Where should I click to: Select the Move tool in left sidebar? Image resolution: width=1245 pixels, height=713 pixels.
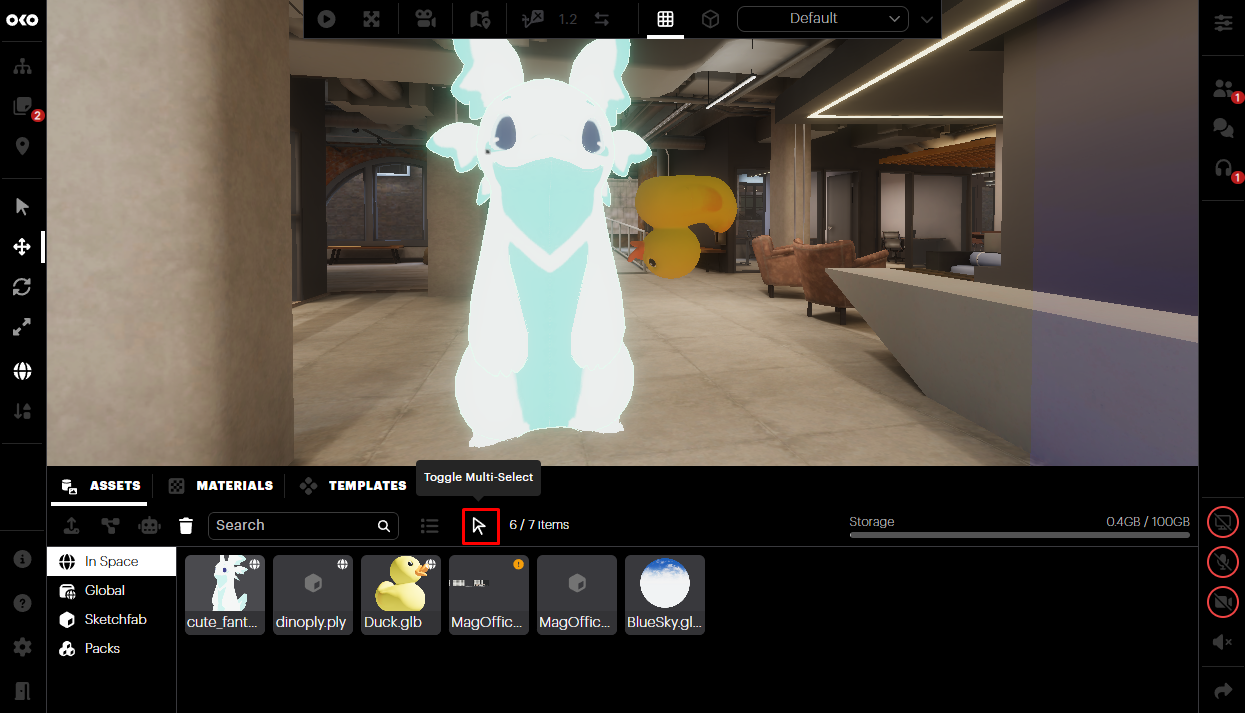click(x=22, y=247)
